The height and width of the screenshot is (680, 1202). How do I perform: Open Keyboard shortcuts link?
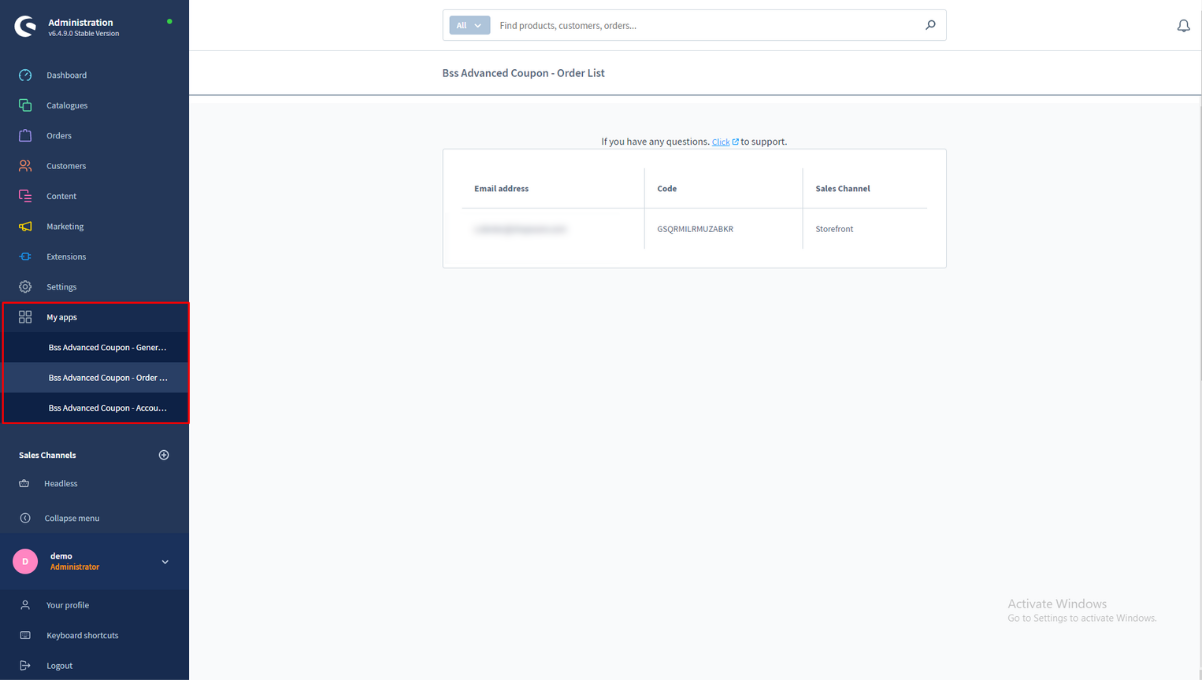click(x=82, y=635)
